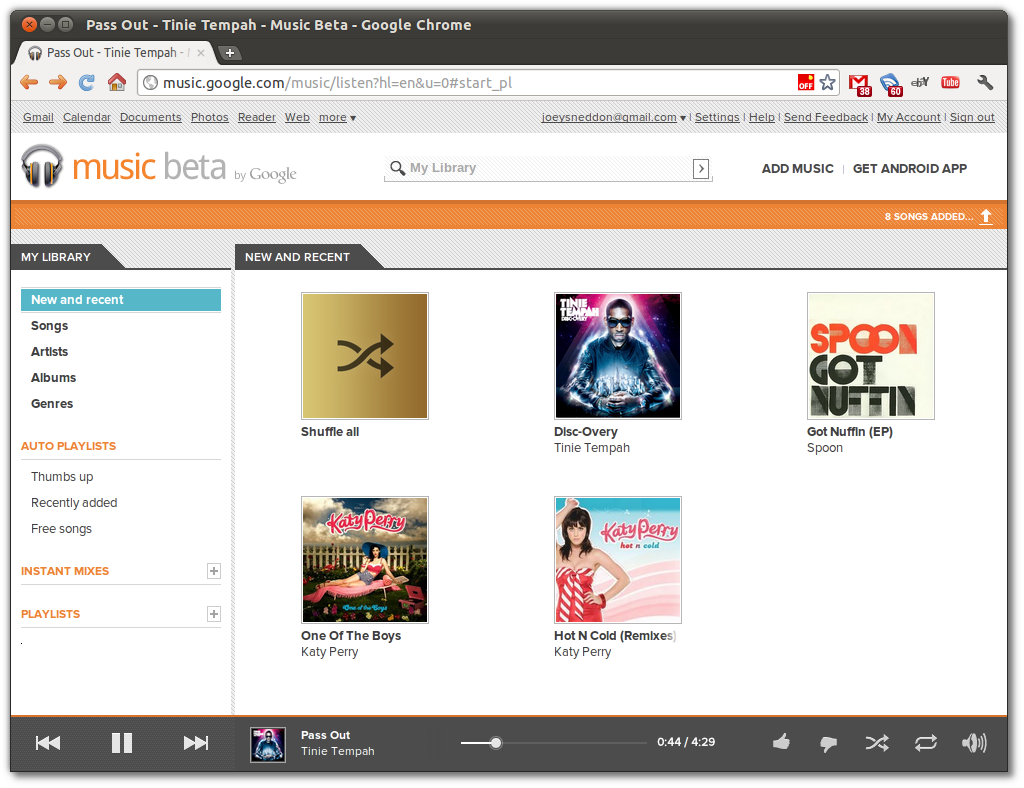Screen dimensions: 1024x788
Task: Click the search magnifying glass in My Library
Action: coord(397,168)
